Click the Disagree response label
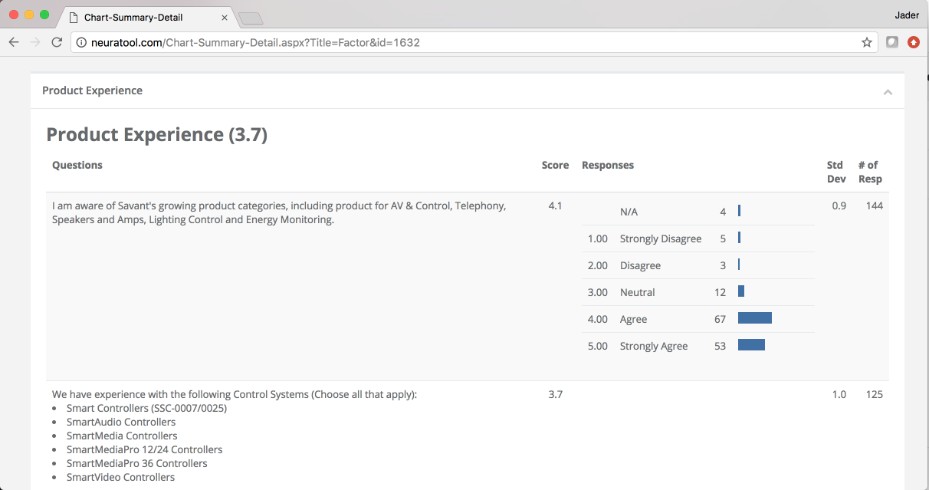The width and height of the screenshot is (929, 490). pos(640,265)
